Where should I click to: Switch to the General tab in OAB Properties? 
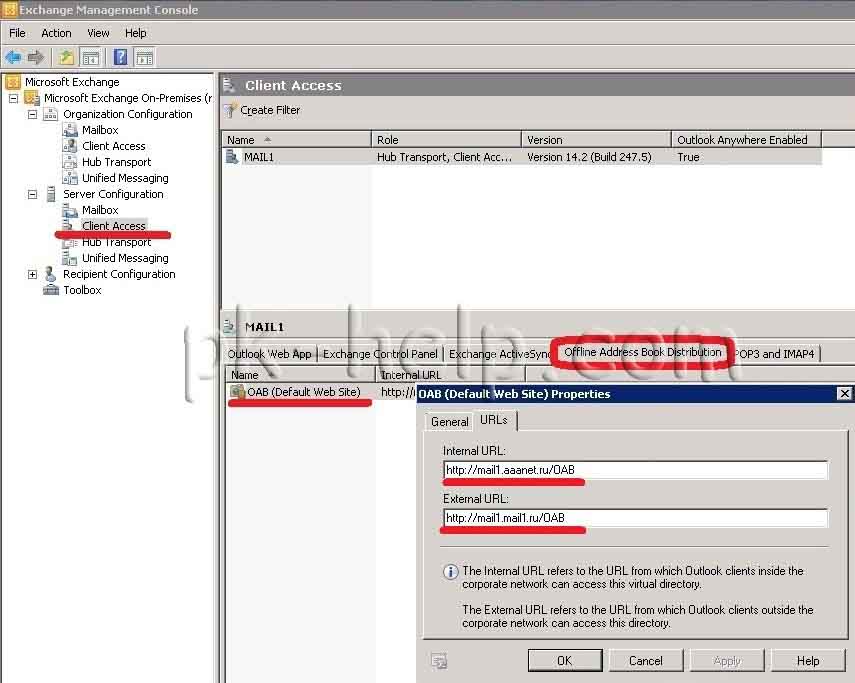point(449,421)
